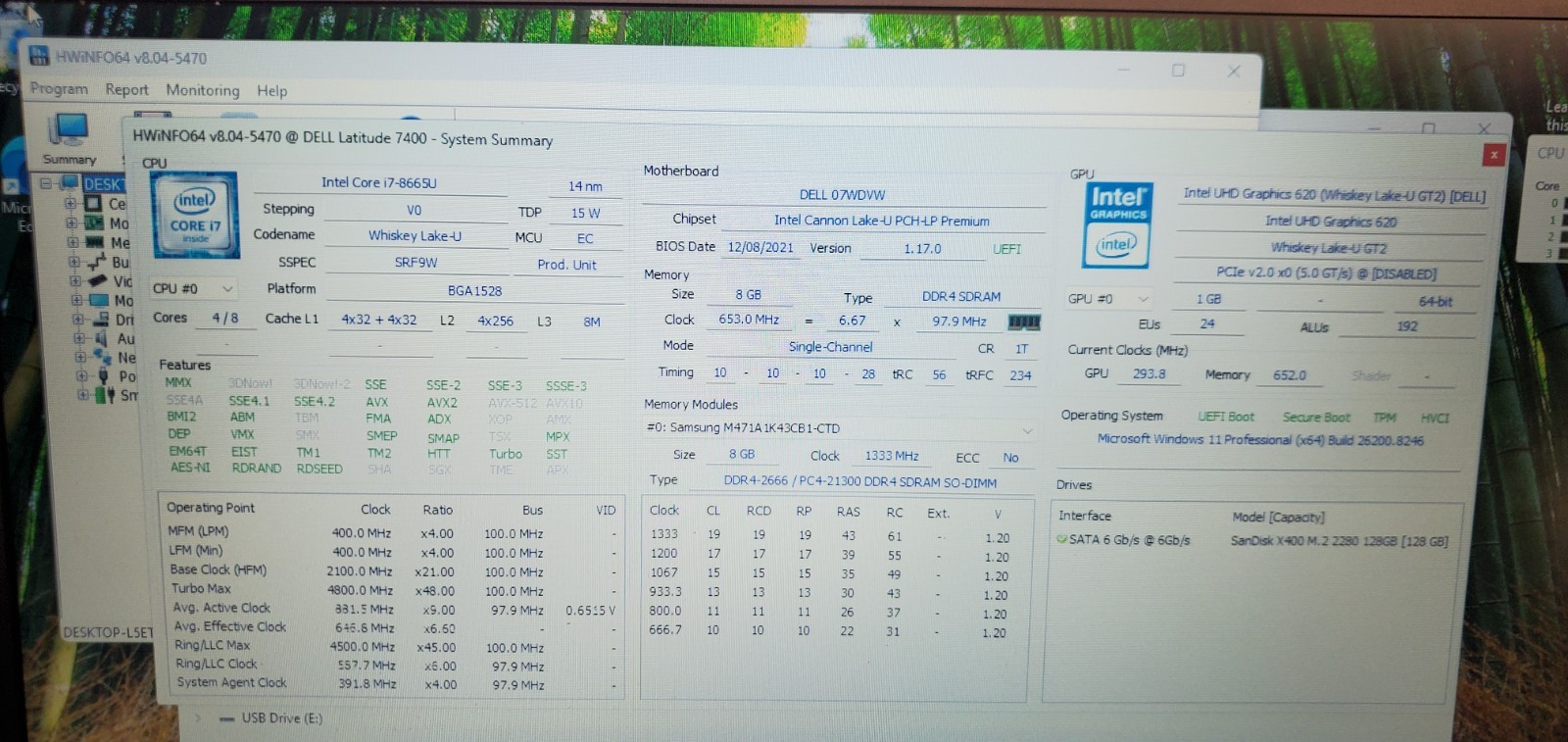Collapse the DESKTOP root tree node
Screen dimensions: 1568x742
pos(45,183)
